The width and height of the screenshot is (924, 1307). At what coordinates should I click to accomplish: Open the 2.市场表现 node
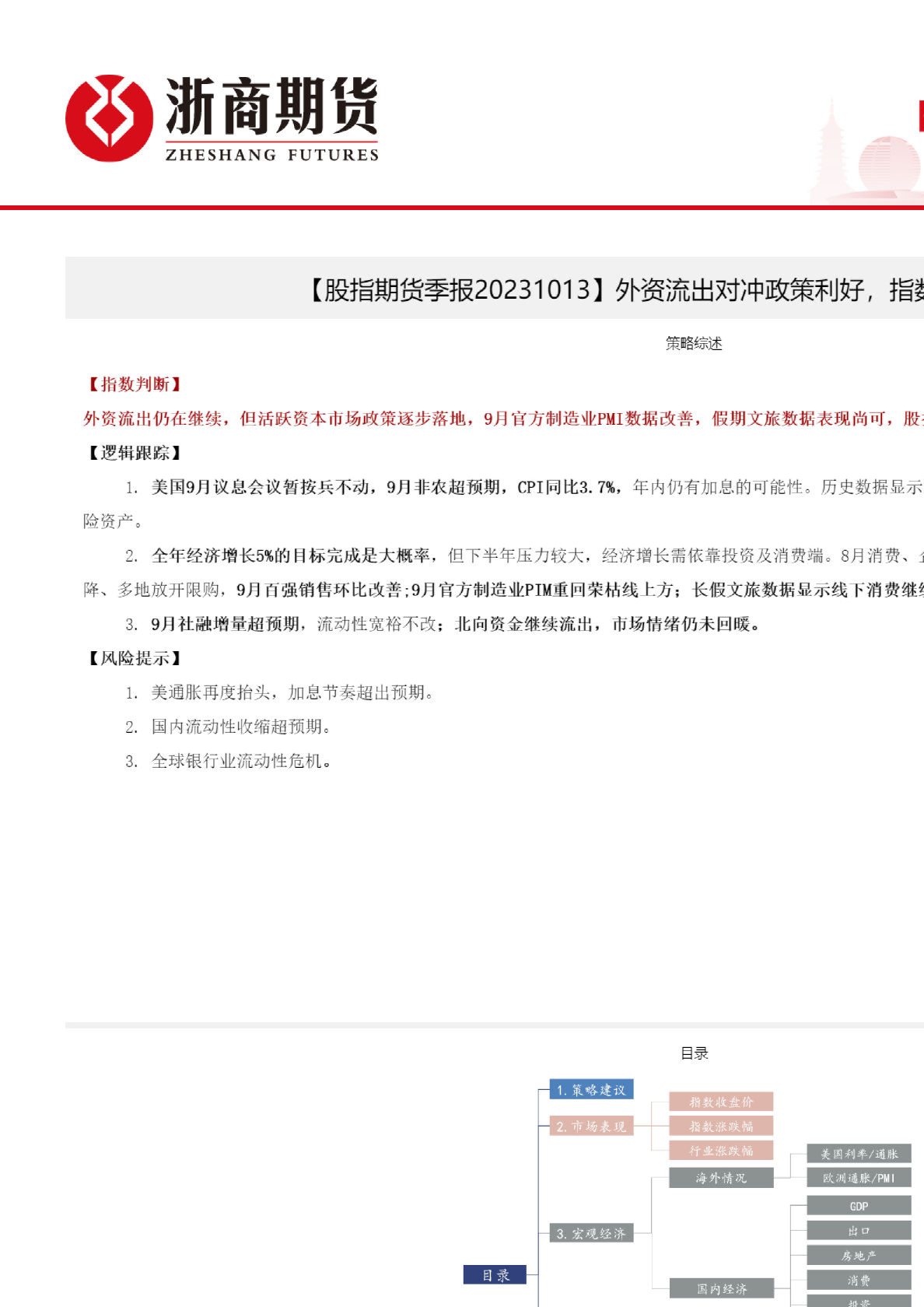[591, 1127]
